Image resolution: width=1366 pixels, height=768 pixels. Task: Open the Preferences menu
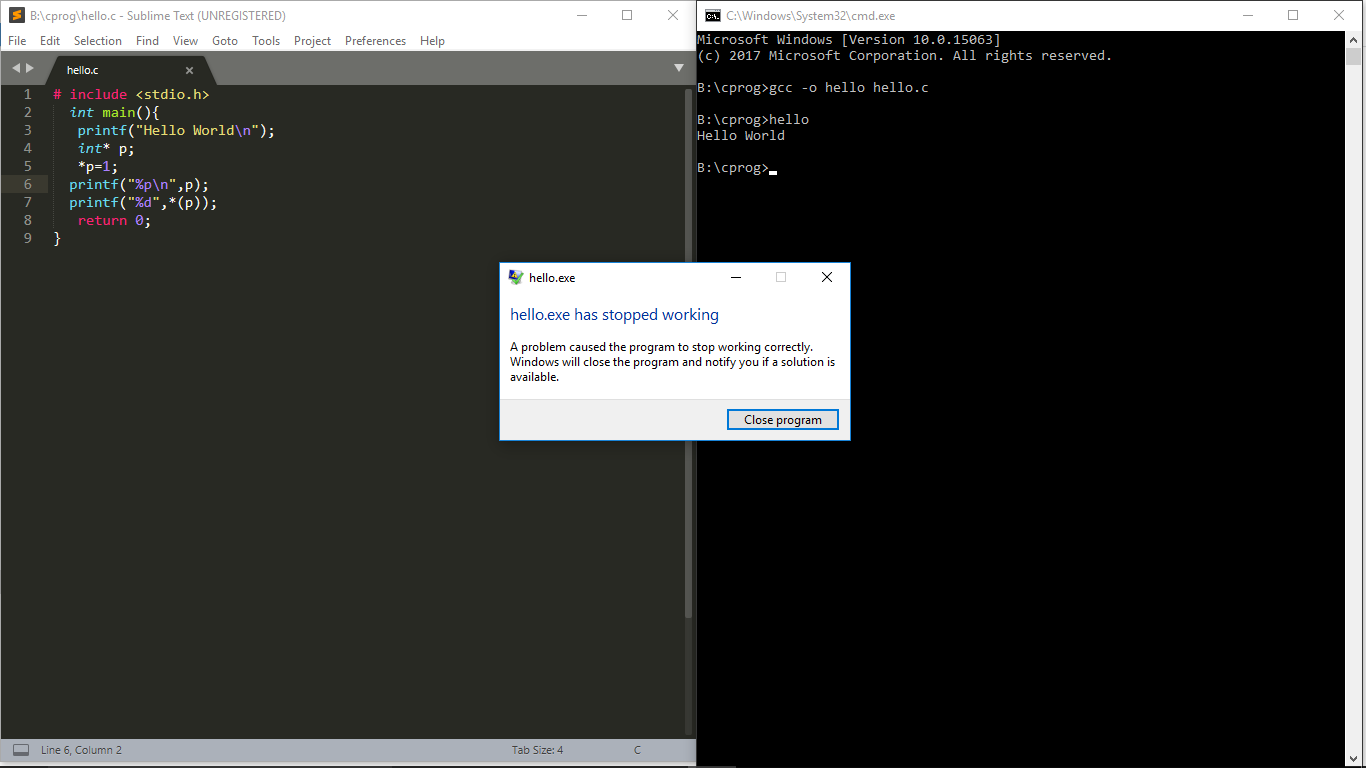pyautogui.click(x=375, y=41)
